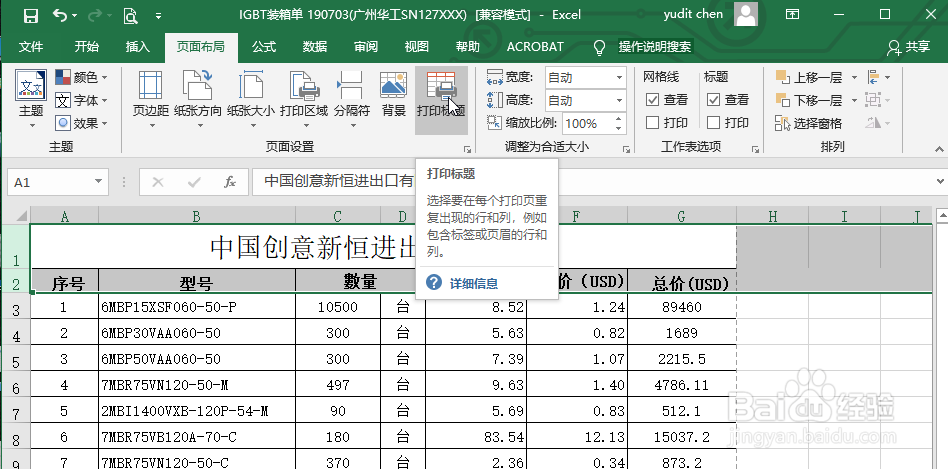This screenshot has height=469, width=948.
Task: Click the Ribbon Display Options icon
Action: tap(792, 15)
